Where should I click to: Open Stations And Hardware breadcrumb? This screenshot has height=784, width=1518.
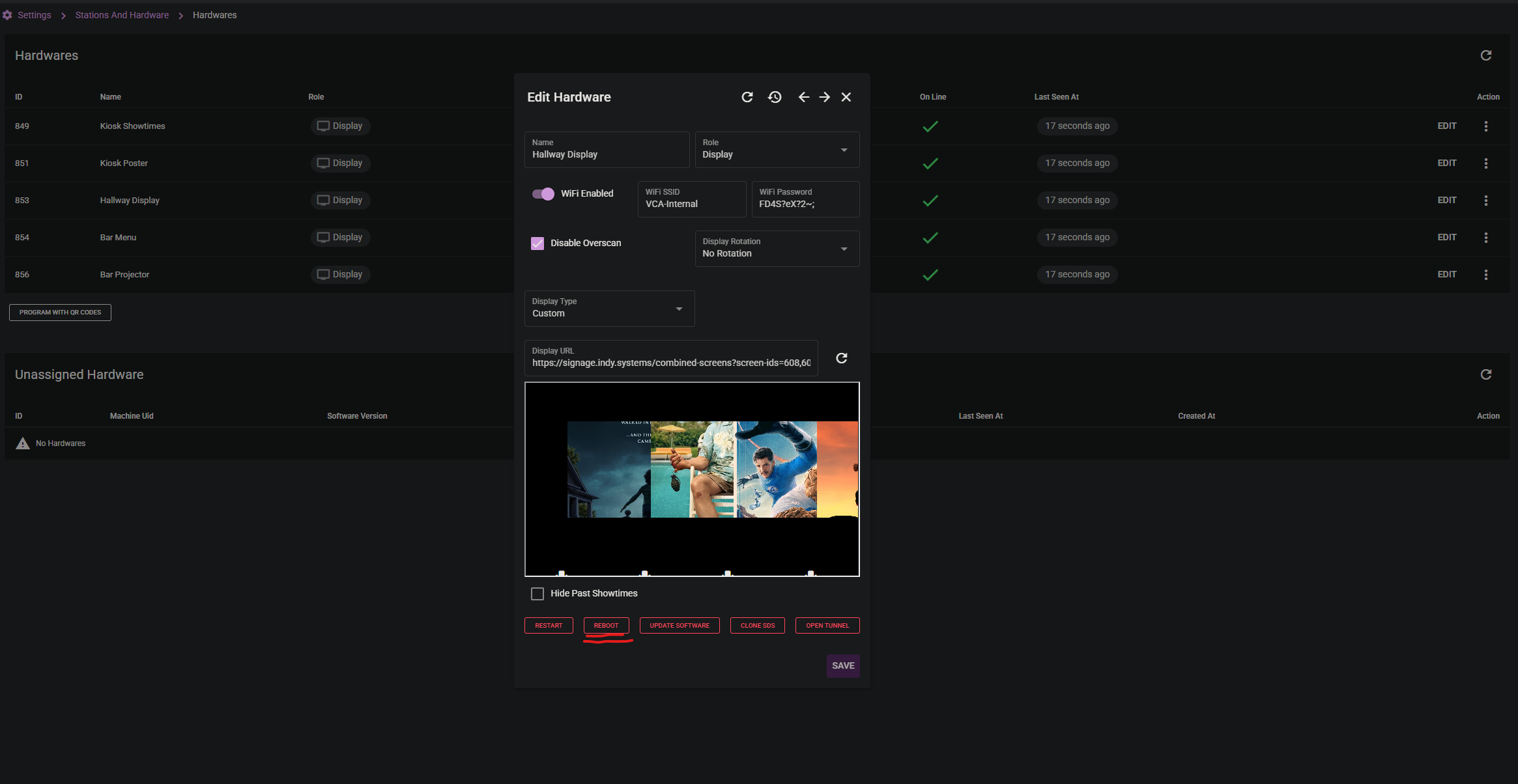coord(122,15)
